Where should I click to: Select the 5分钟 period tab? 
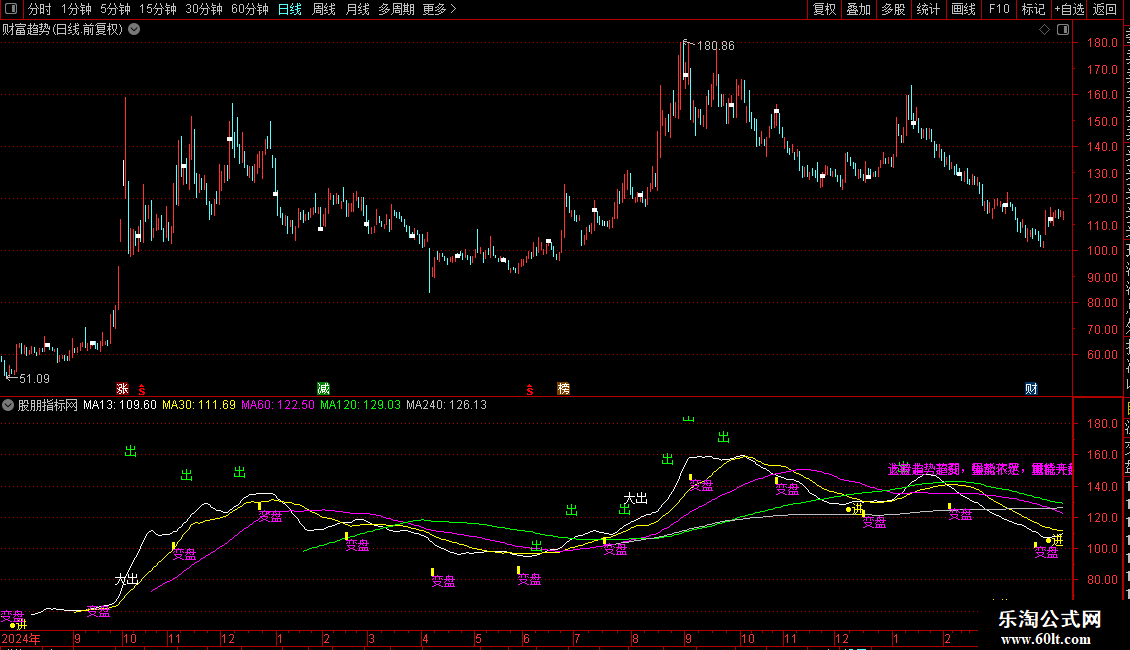point(115,9)
